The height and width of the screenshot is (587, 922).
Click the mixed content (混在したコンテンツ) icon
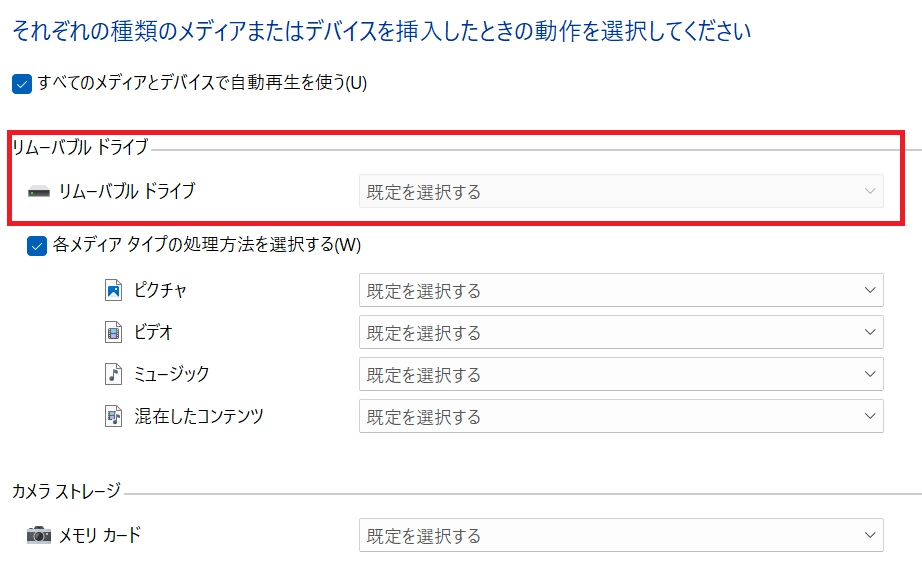pos(113,417)
